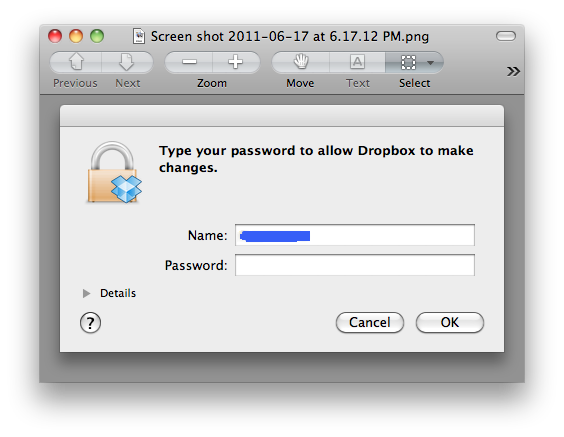Go to the Previous image arrow

[x=76, y=62]
